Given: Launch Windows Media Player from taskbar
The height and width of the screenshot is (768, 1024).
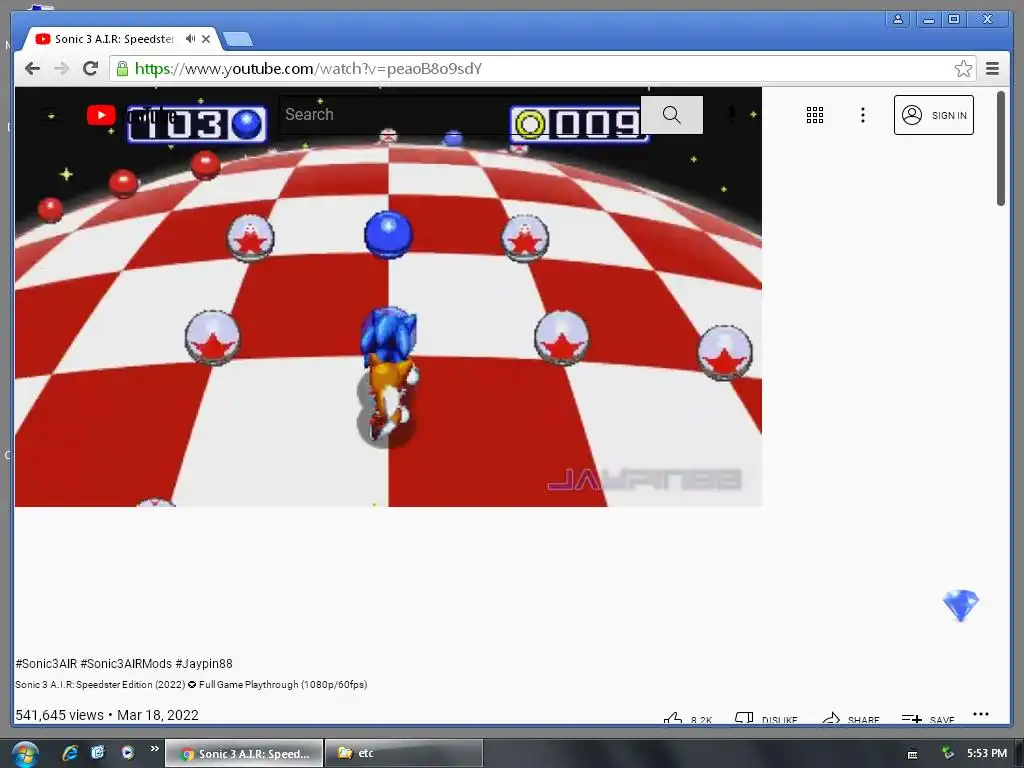Looking at the screenshot, I should point(127,752).
